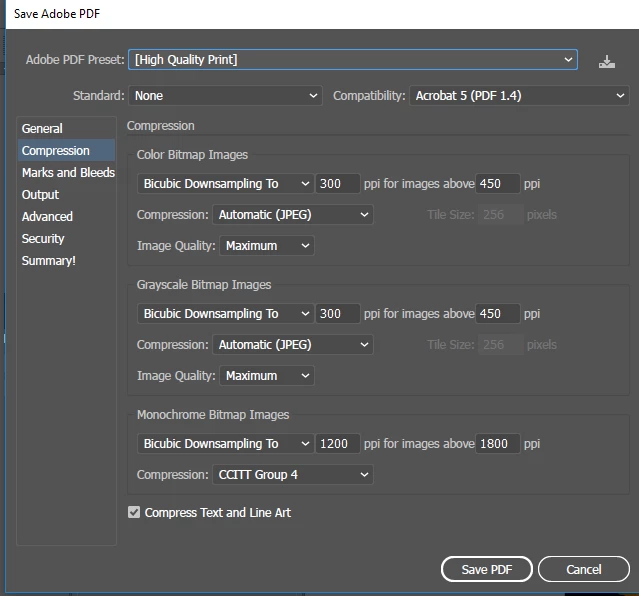Open the Advanced section

tap(66, 216)
